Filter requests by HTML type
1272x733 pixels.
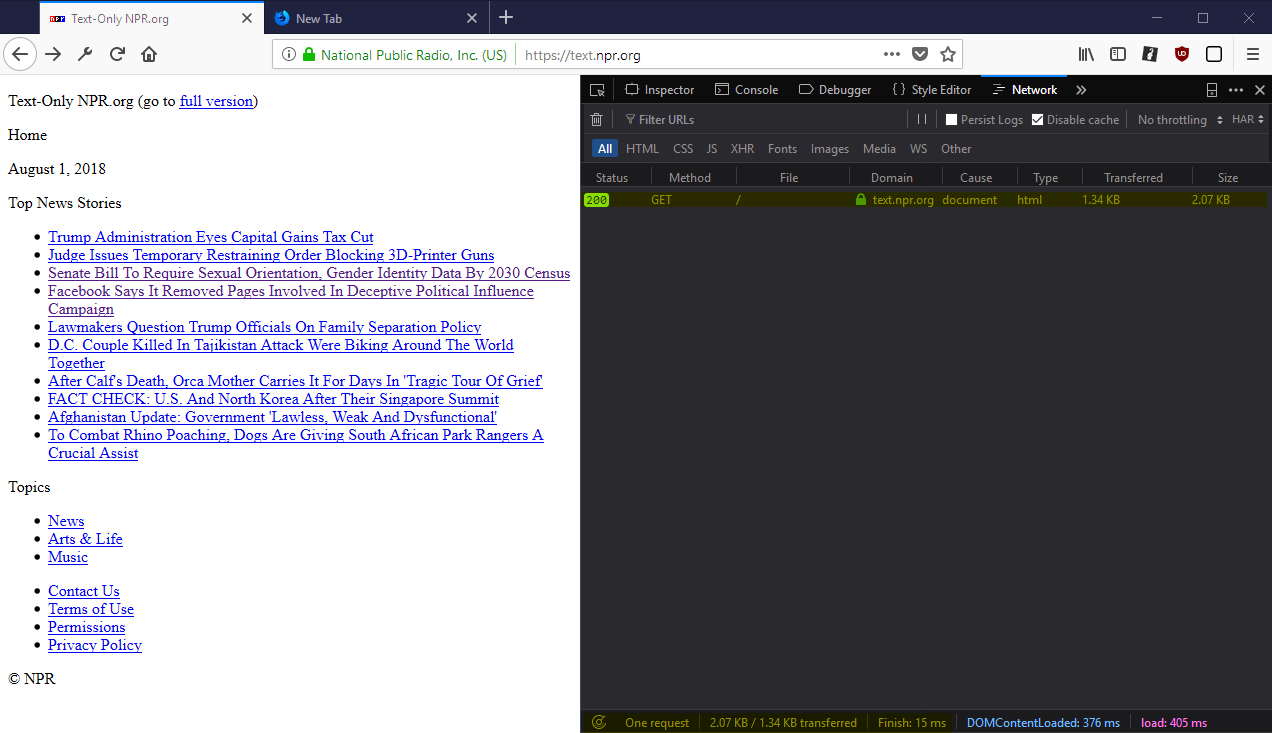click(642, 149)
